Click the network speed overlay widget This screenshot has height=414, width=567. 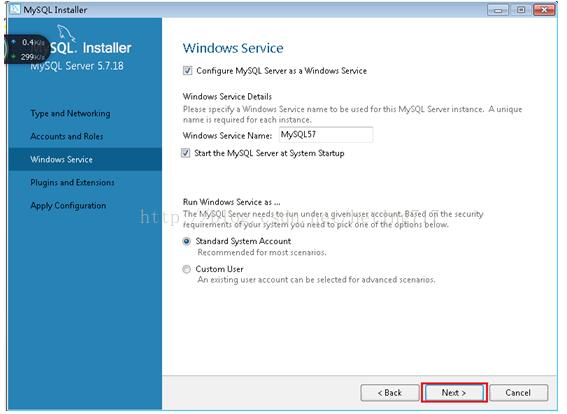coord(26,50)
